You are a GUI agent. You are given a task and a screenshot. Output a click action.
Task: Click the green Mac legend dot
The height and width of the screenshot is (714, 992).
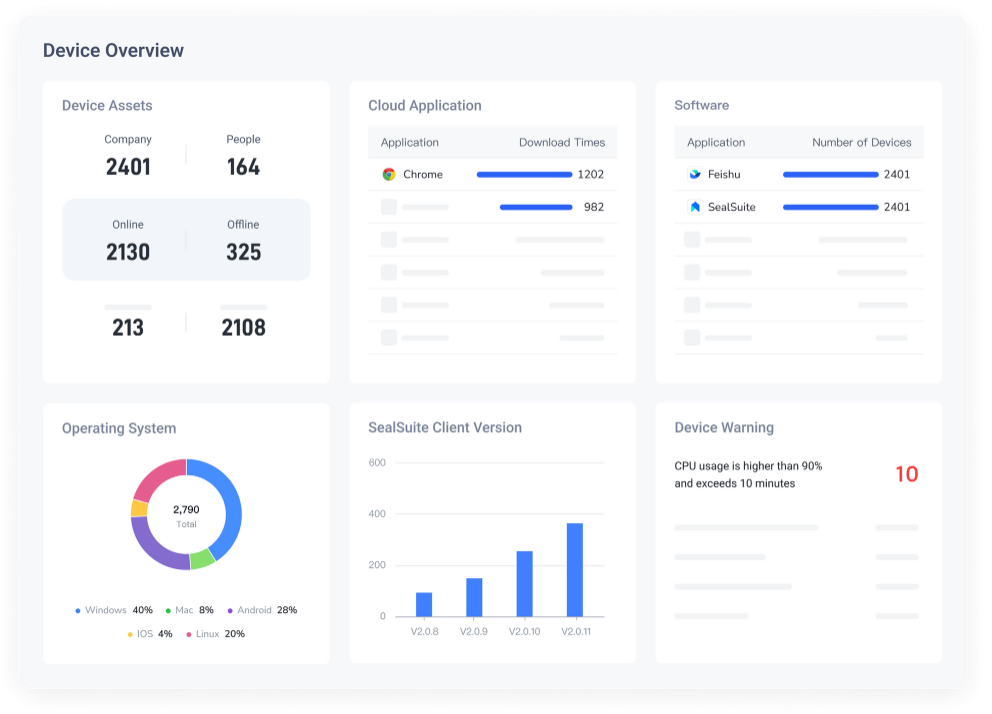click(168, 610)
